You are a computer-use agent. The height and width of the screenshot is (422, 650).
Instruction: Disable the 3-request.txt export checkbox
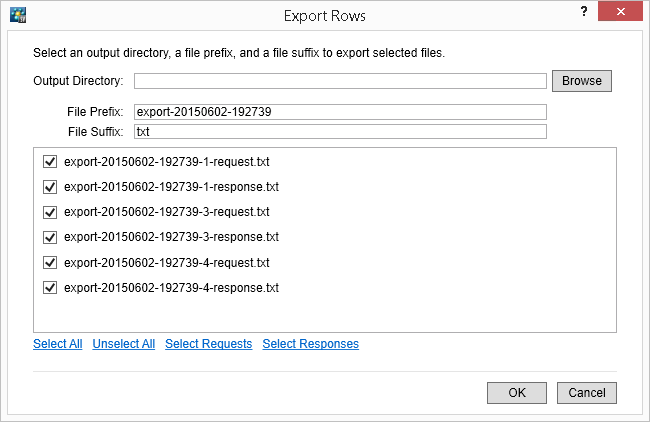(x=50, y=212)
